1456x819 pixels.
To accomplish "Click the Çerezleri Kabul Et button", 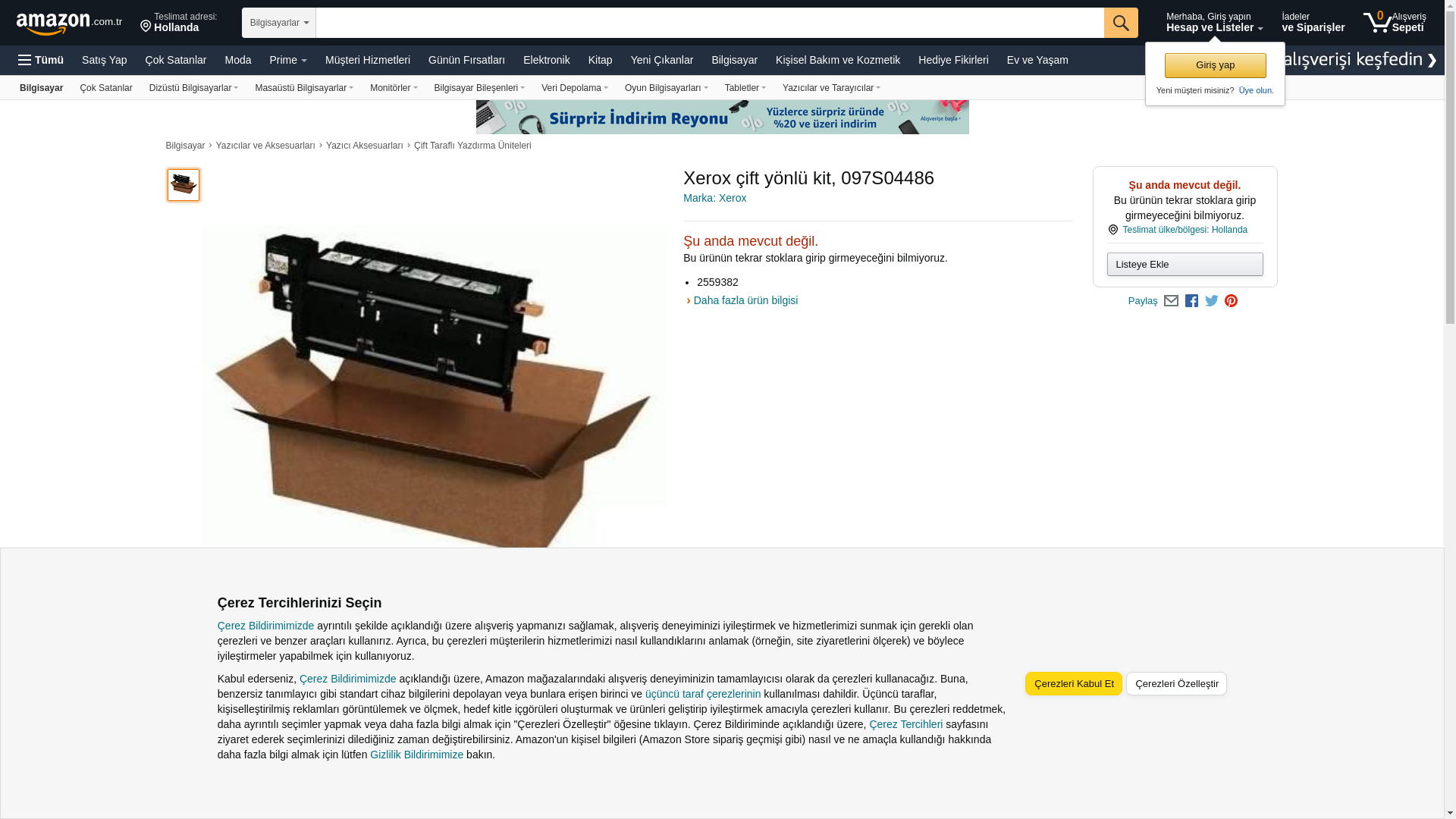I will click(1074, 684).
